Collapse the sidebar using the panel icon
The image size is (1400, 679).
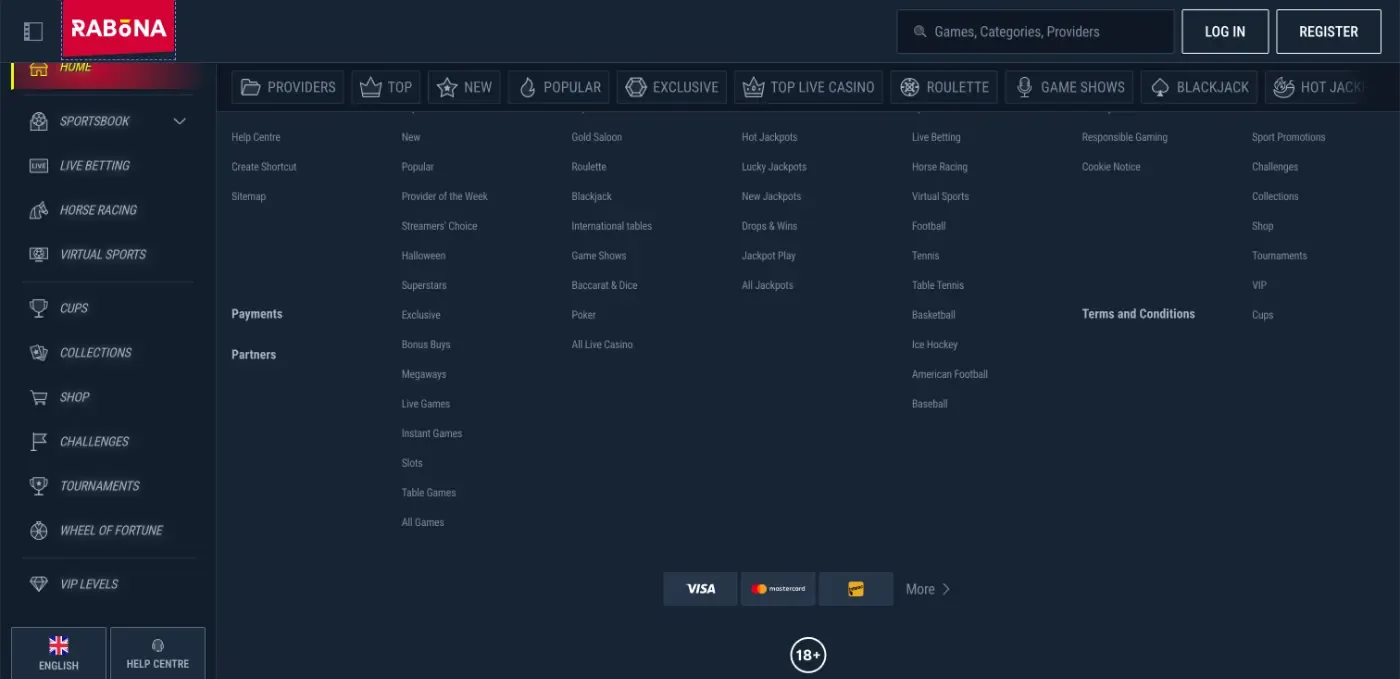tap(33, 32)
